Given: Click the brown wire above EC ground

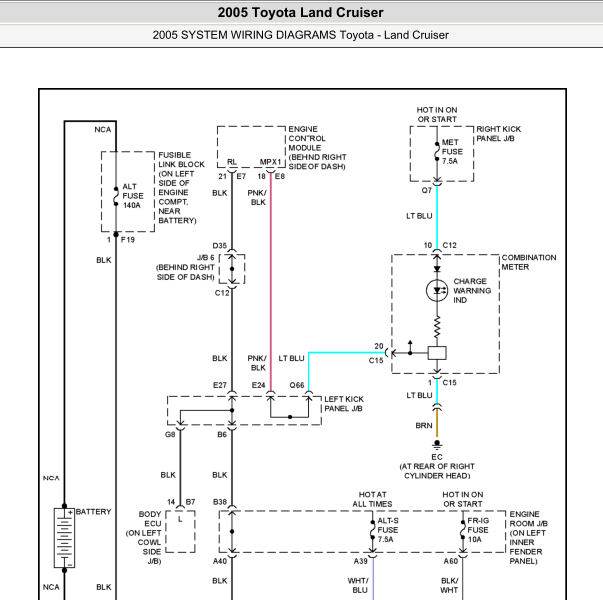Looking at the screenshot, I should click(437, 425).
